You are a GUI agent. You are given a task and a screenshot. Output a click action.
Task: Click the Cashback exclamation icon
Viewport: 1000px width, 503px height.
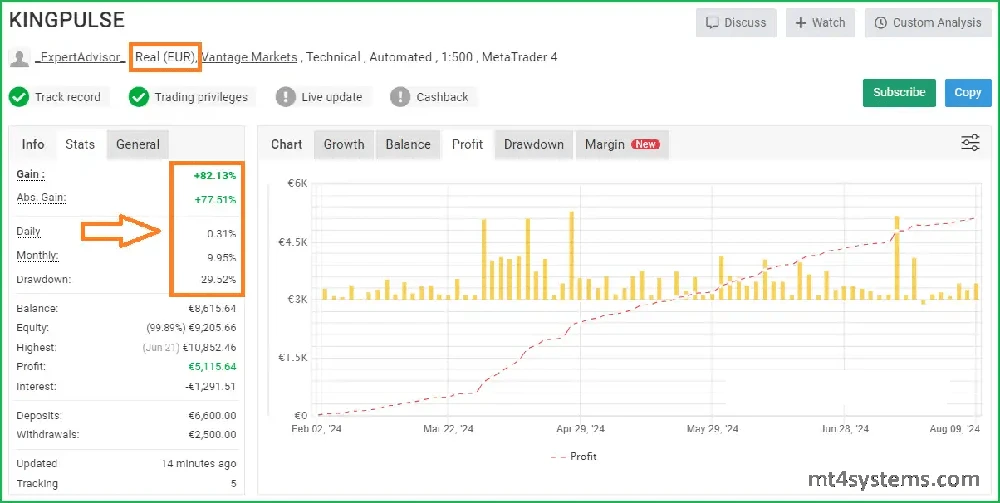[400, 97]
